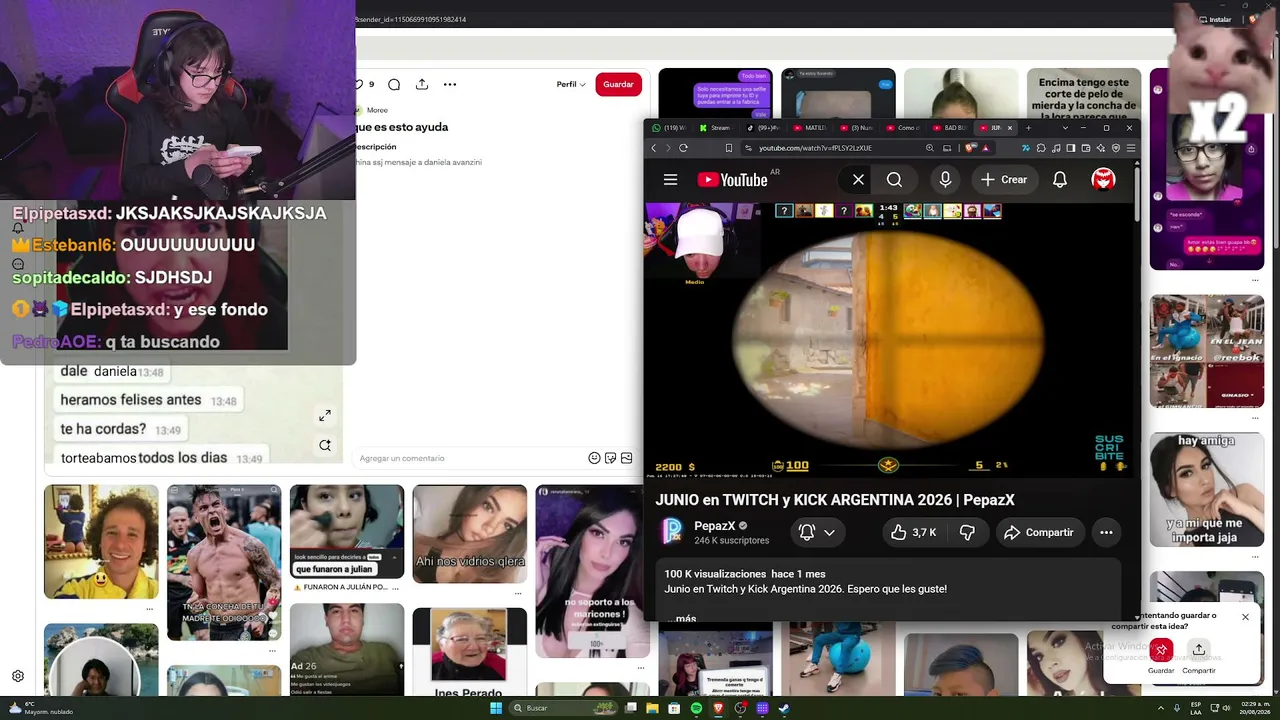Expand the video description with ...más

coord(684,618)
